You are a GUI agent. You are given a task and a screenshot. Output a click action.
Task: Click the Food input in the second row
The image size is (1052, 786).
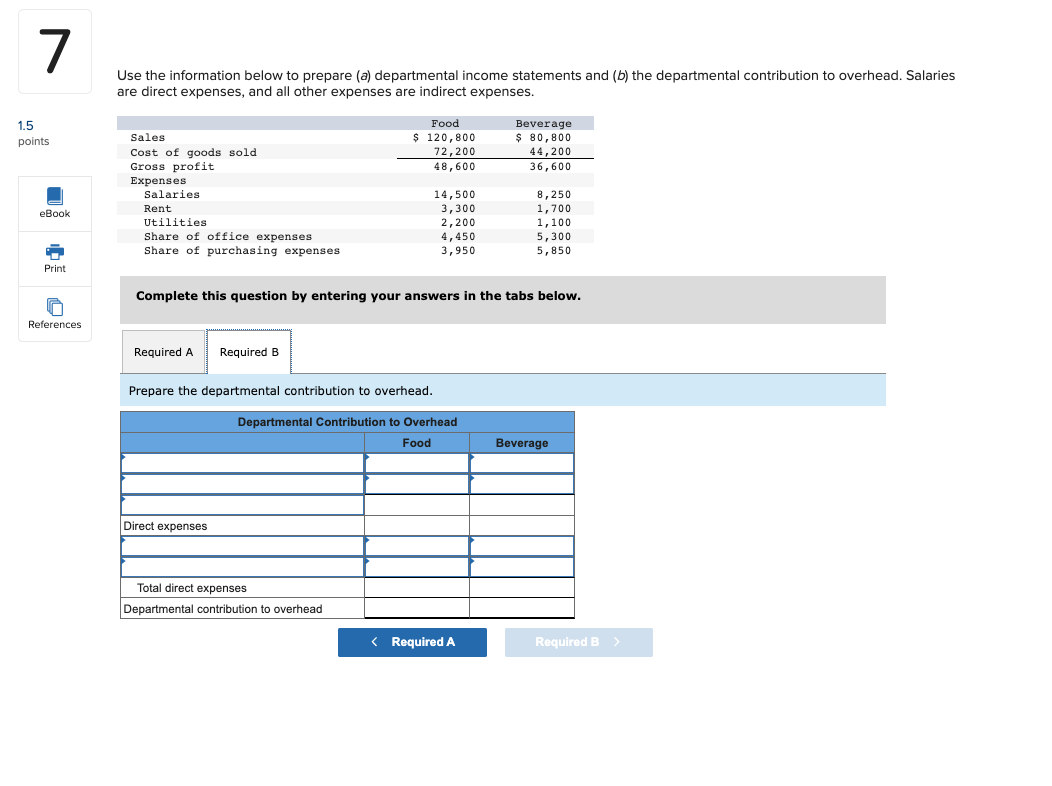pyautogui.click(x=417, y=484)
